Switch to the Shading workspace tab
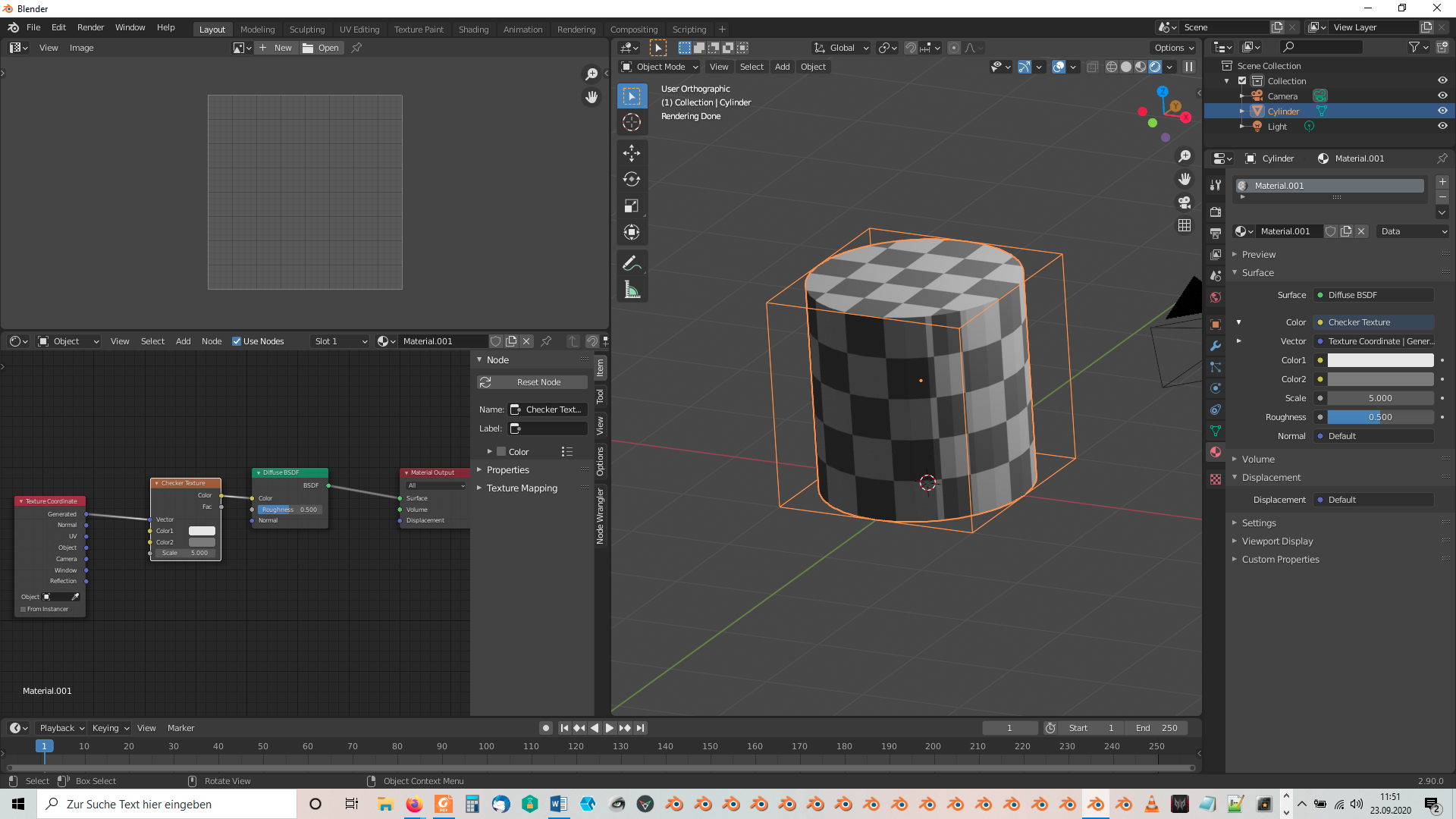The image size is (1456, 819). (x=473, y=29)
